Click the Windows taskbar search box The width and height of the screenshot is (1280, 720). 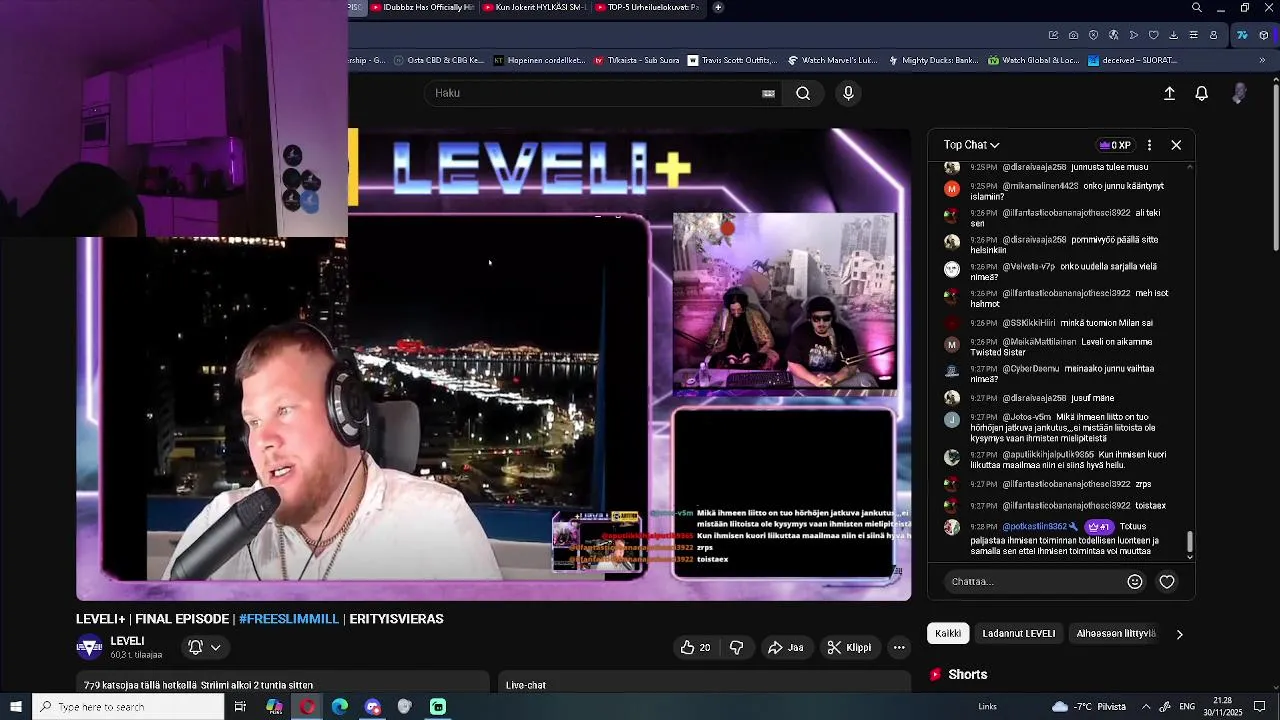click(x=128, y=707)
